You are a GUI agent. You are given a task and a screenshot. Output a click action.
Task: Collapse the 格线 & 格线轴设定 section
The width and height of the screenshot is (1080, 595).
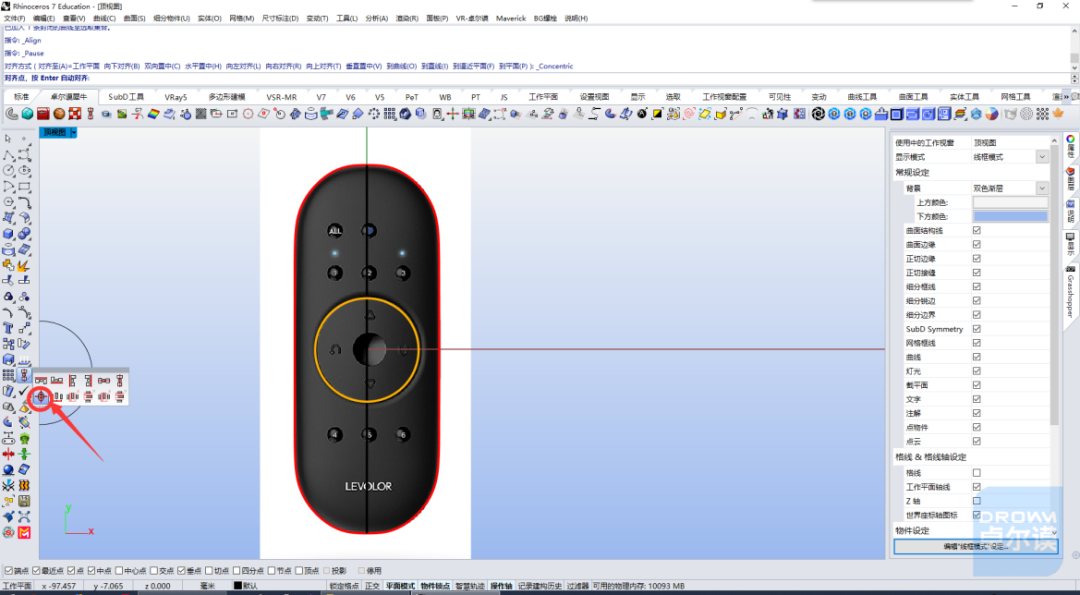931,457
